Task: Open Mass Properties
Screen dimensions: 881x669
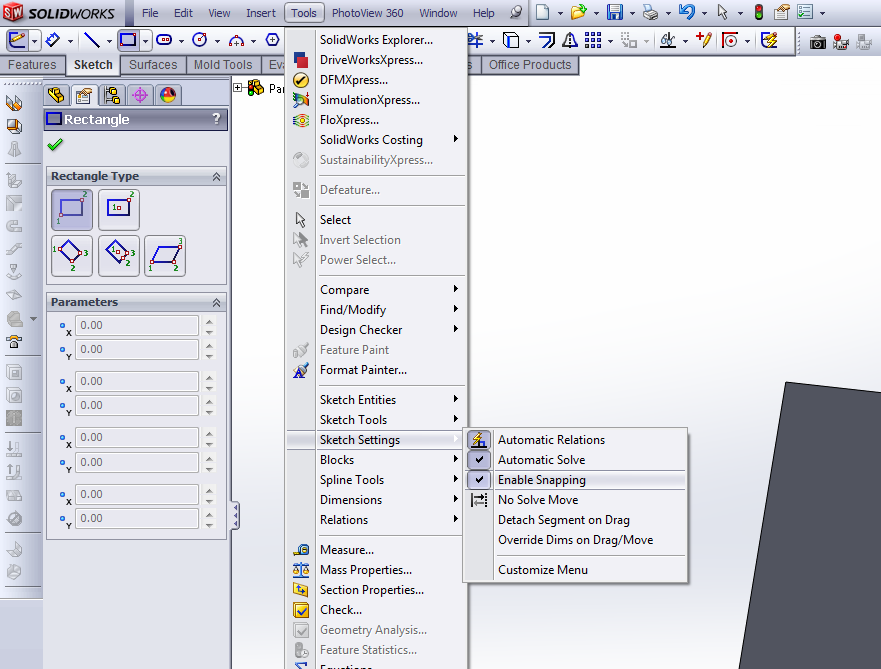Action: tap(366, 570)
